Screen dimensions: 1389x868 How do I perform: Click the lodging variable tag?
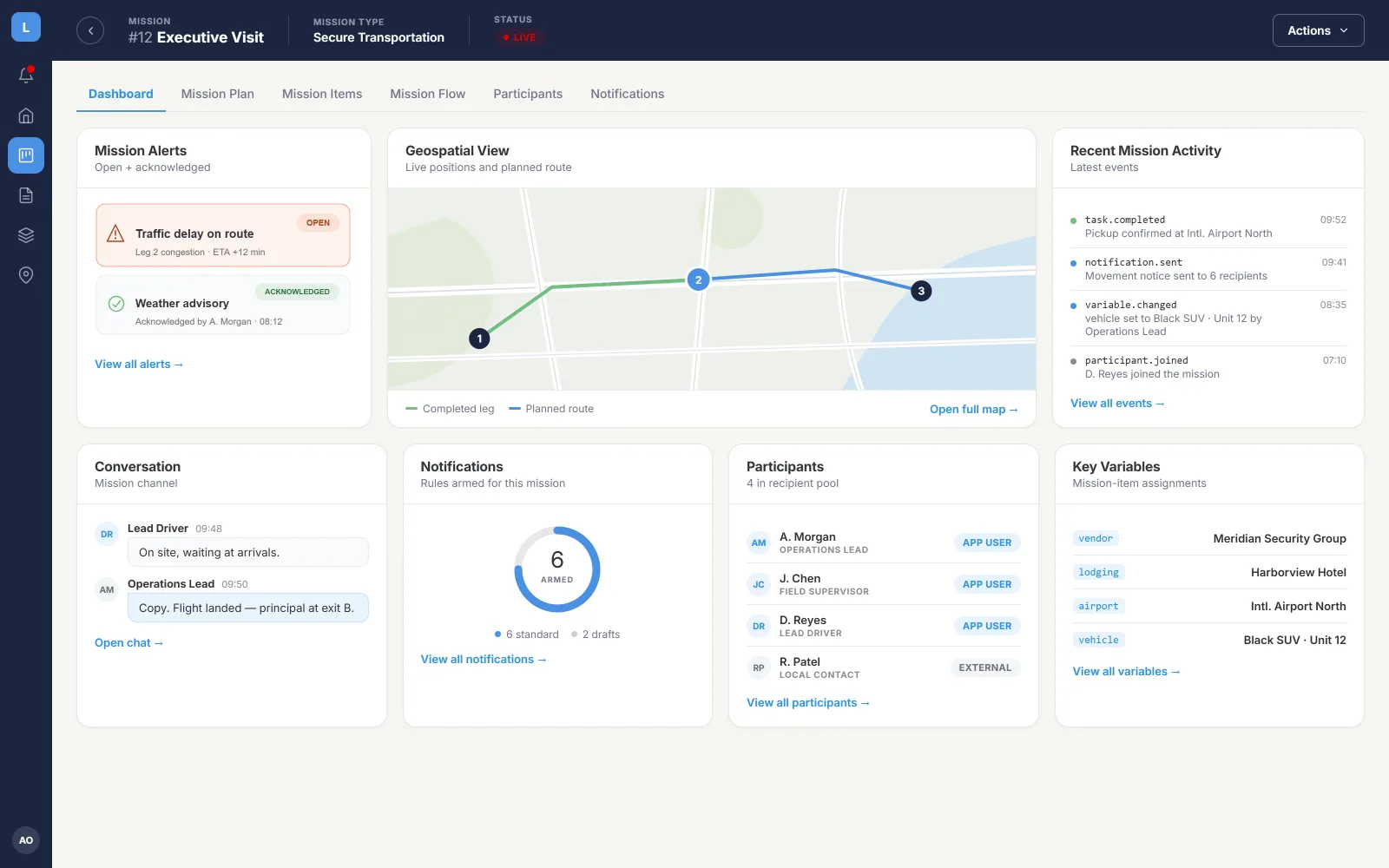click(1099, 573)
